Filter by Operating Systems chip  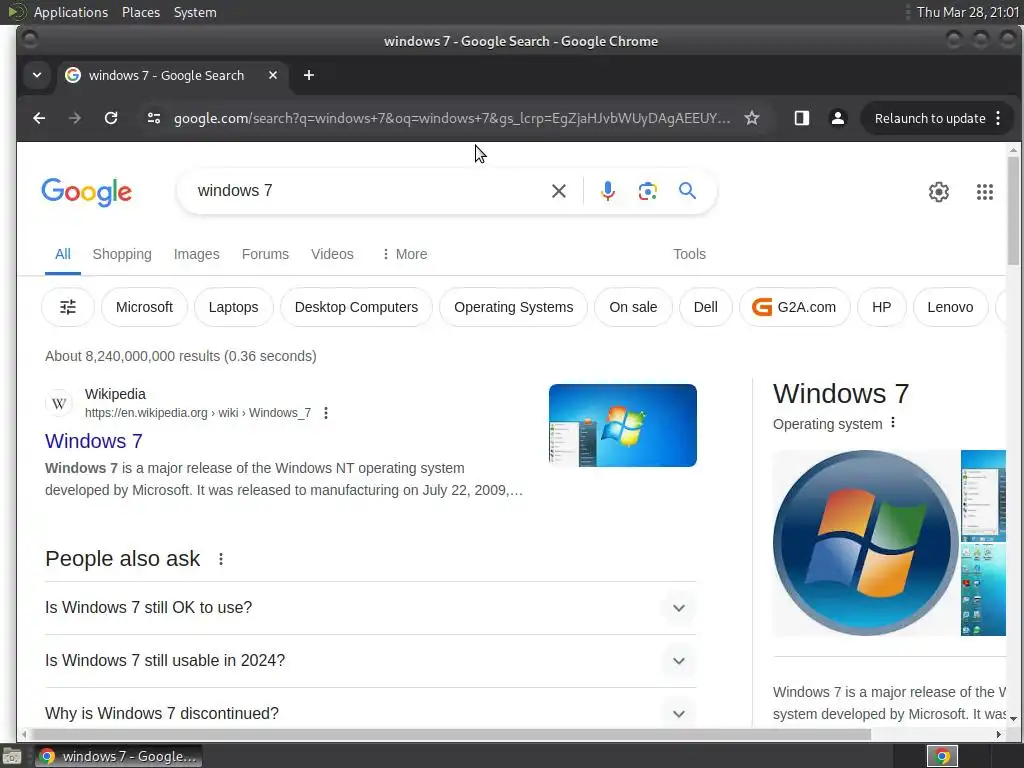click(x=513, y=307)
